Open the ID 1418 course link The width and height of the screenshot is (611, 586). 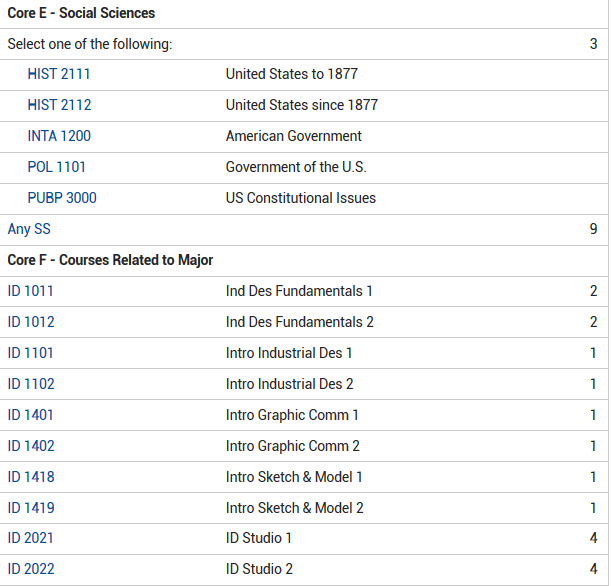click(x=31, y=477)
